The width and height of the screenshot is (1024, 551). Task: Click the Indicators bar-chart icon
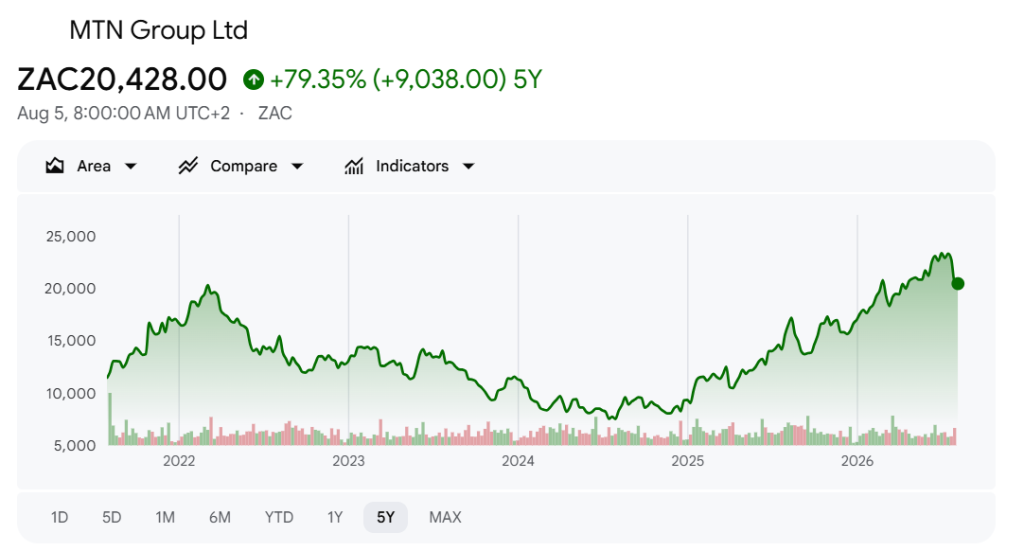354,166
